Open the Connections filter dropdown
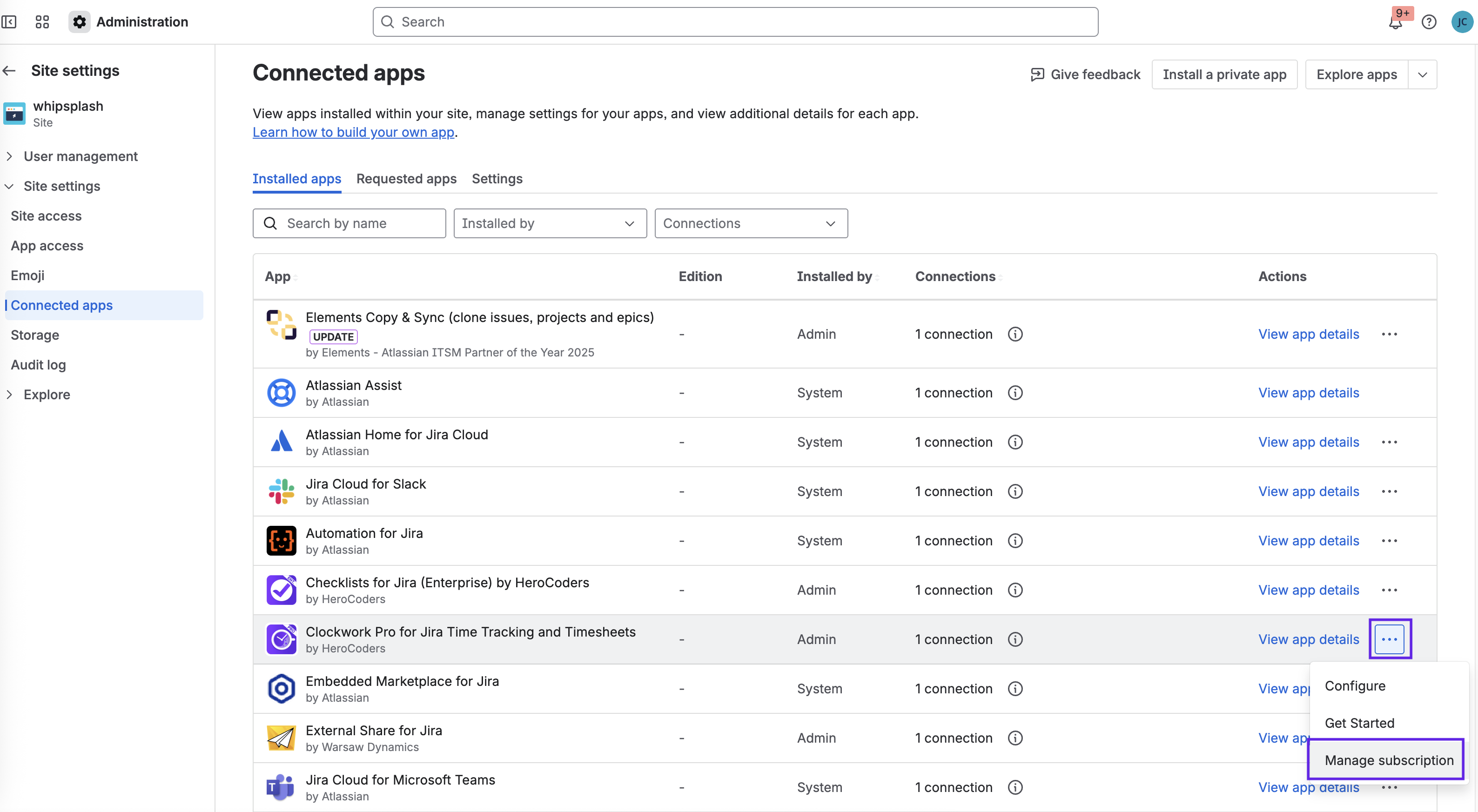 751,223
